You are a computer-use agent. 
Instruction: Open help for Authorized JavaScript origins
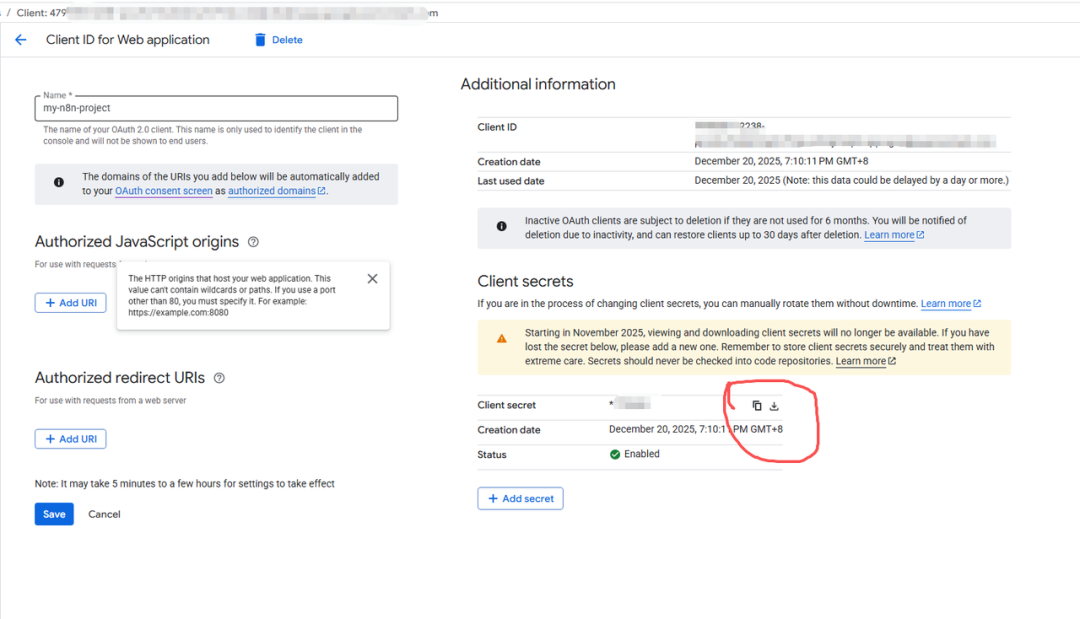tap(253, 242)
